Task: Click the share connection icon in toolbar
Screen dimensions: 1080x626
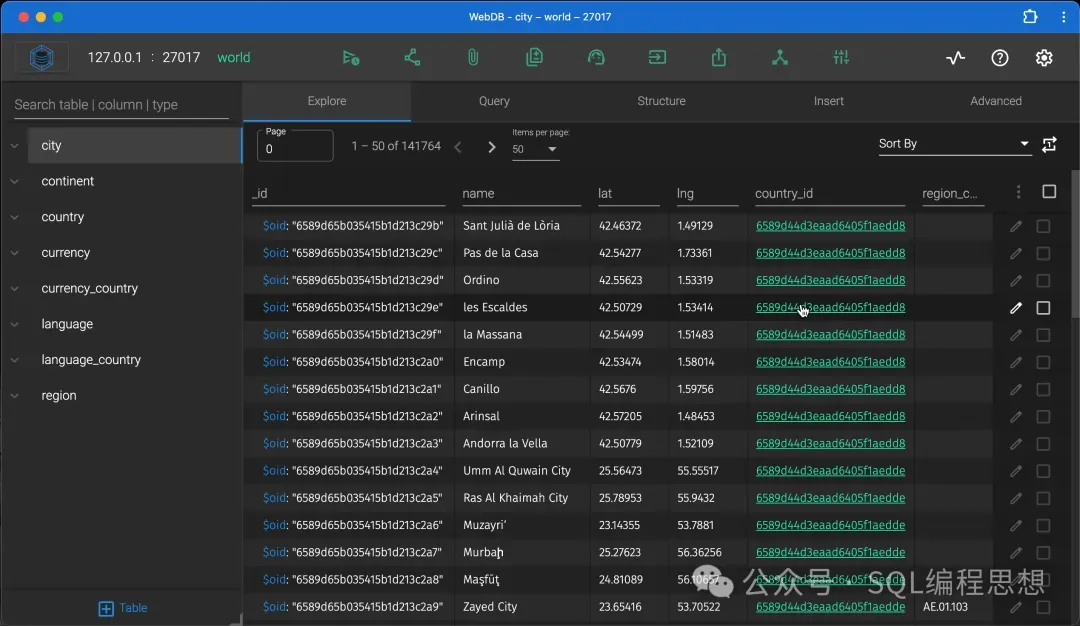Action: (412, 57)
